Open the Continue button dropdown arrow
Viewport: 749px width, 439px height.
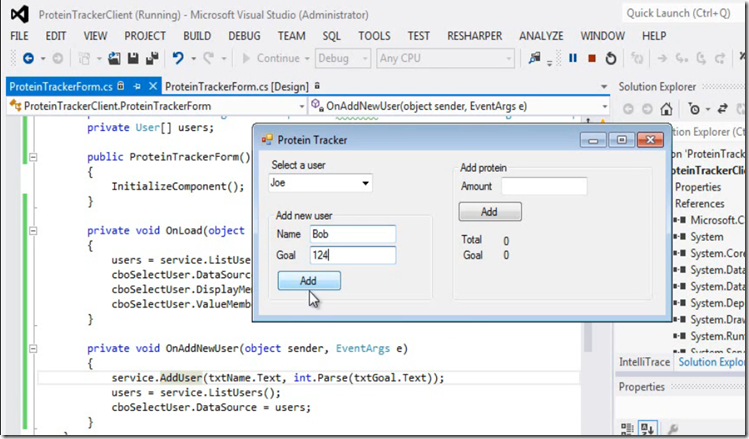tap(307, 59)
